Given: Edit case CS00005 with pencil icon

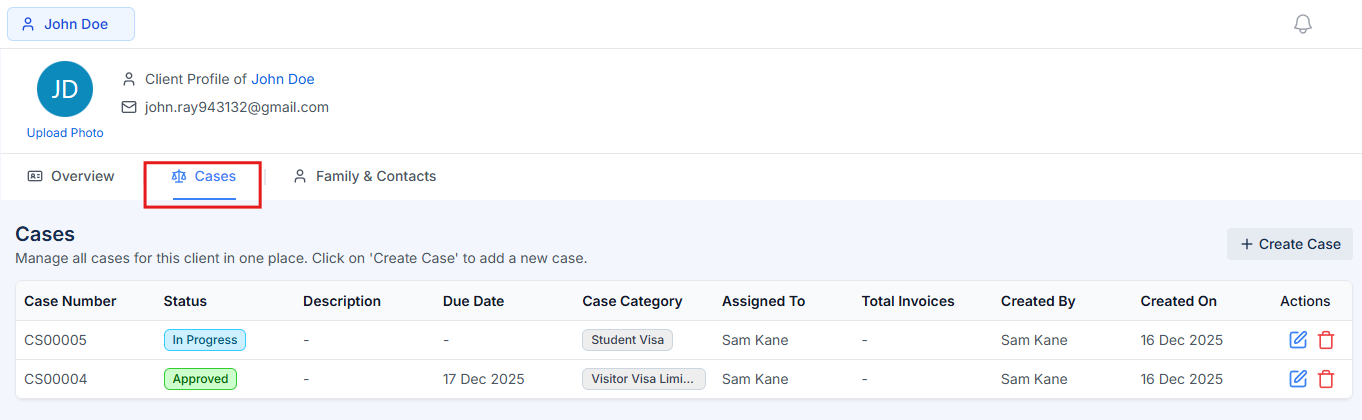Looking at the screenshot, I should [x=1298, y=340].
